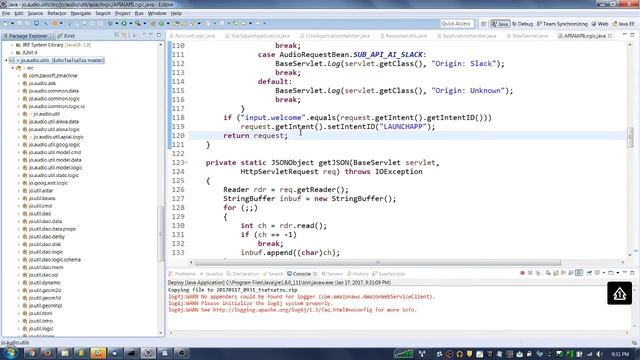This screenshot has width=640, height=360.
Task: Select the APIAIAPILogic.java editor tab
Action: pyautogui.click(x=584, y=36)
